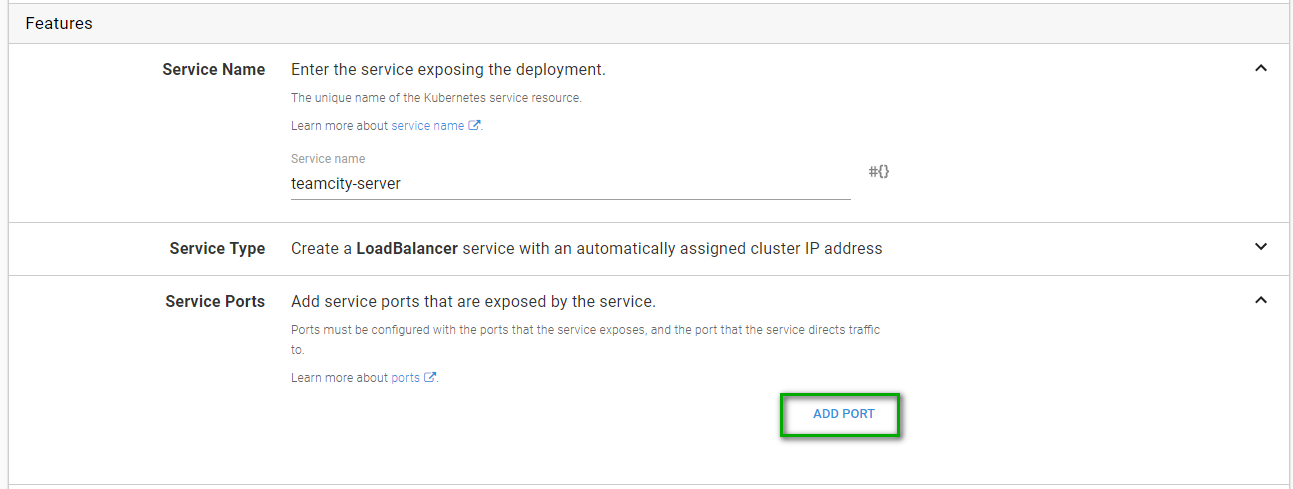Click the Features panel header
Viewport: 1293px width, 489px height.
(59, 23)
